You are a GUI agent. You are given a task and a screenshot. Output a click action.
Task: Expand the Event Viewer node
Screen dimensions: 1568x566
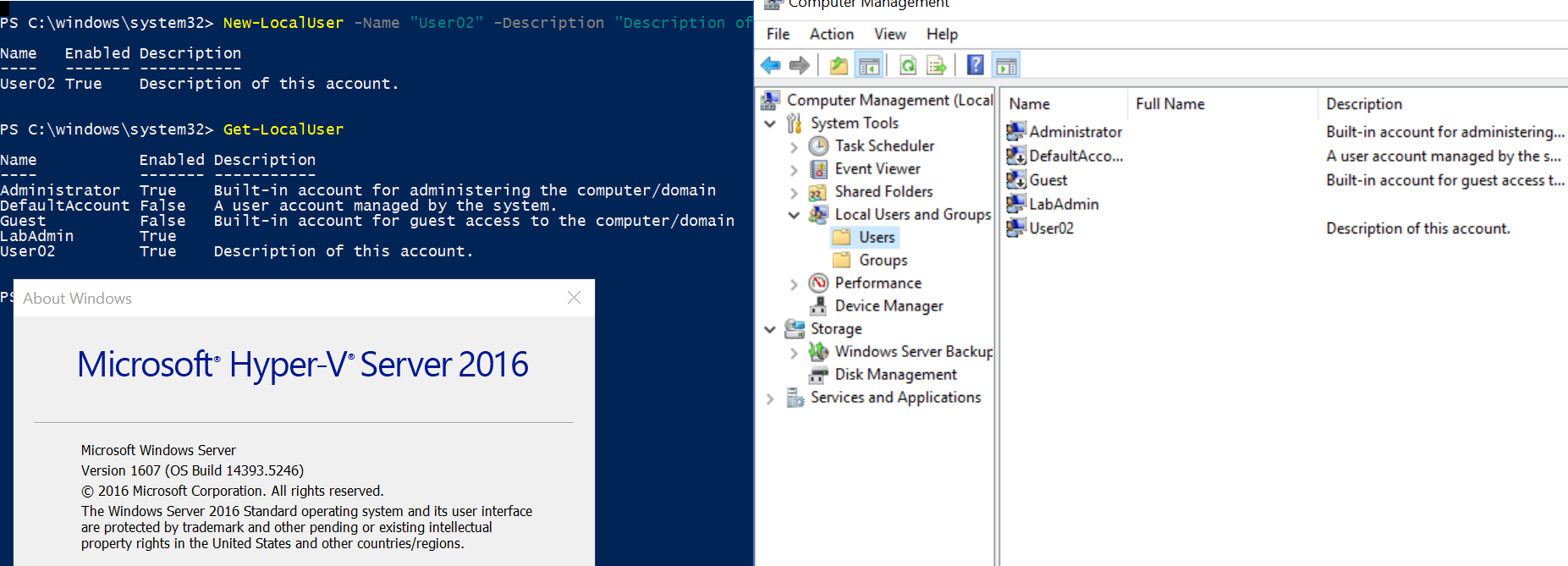tap(794, 169)
